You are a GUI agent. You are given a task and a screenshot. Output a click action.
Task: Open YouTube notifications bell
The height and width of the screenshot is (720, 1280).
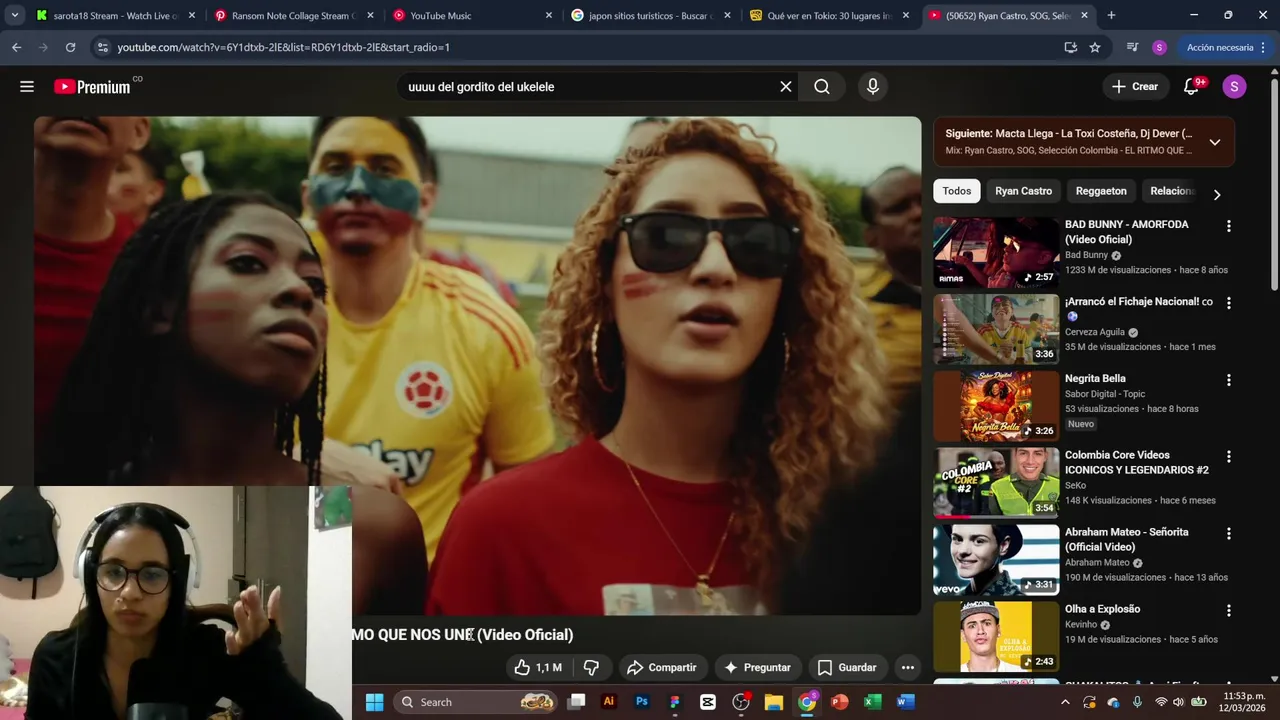point(1191,87)
